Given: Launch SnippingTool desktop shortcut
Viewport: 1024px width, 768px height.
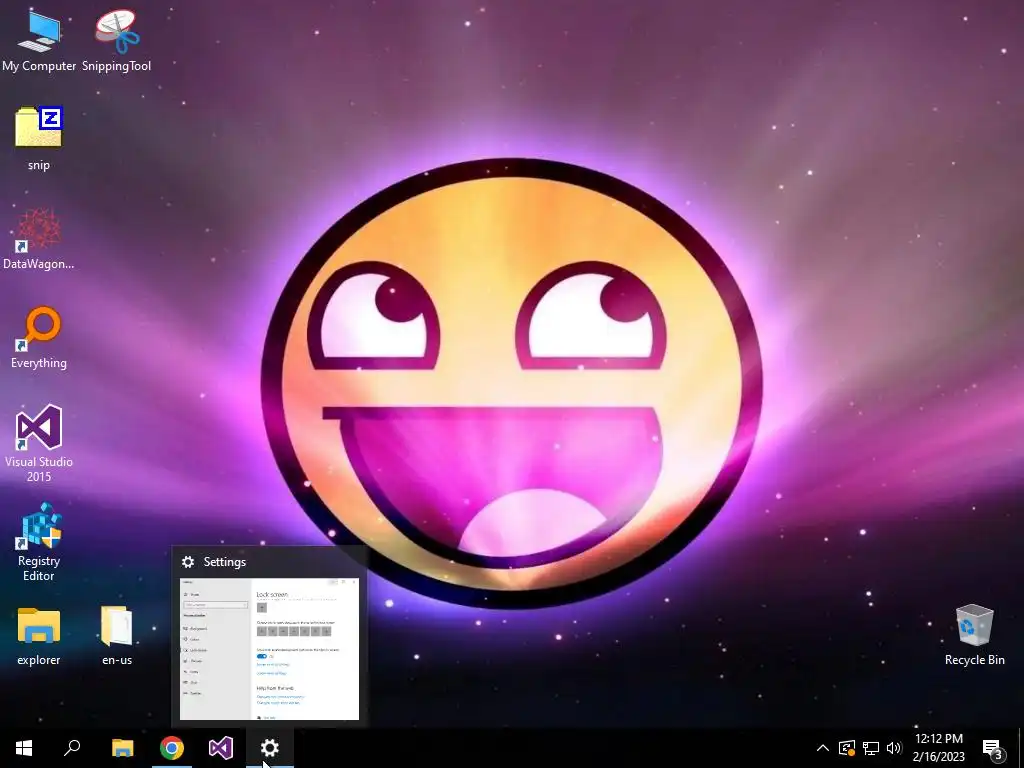Looking at the screenshot, I should pyautogui.click(x=116, y=40).
